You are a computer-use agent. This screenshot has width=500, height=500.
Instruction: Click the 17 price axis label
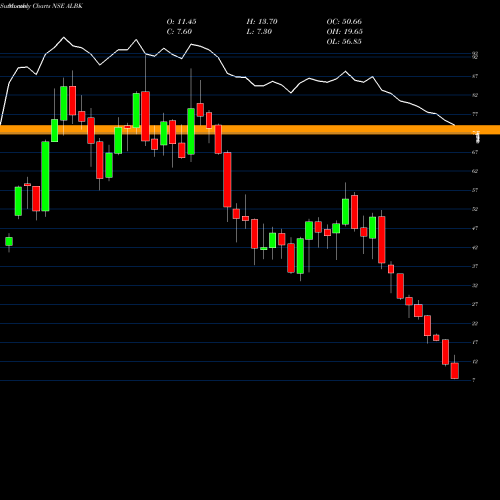pos(475,342)
